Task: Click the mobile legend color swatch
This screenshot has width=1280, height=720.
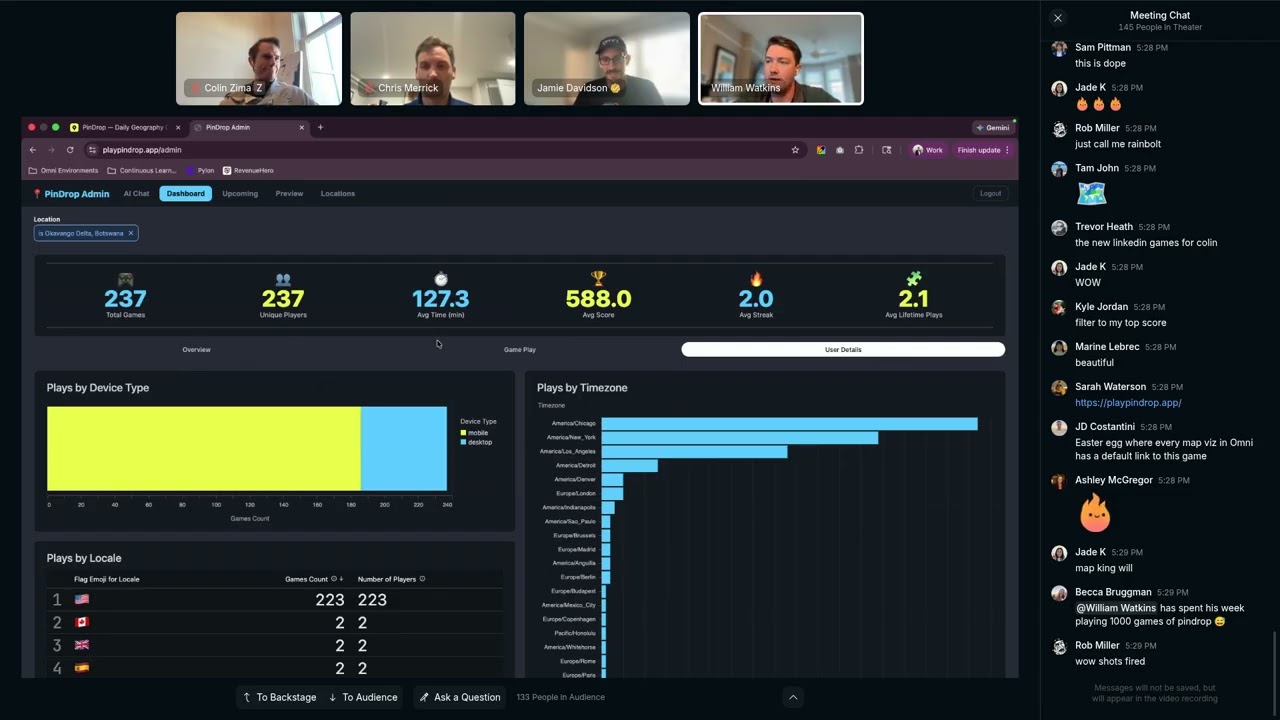Action: pos(463,433)
